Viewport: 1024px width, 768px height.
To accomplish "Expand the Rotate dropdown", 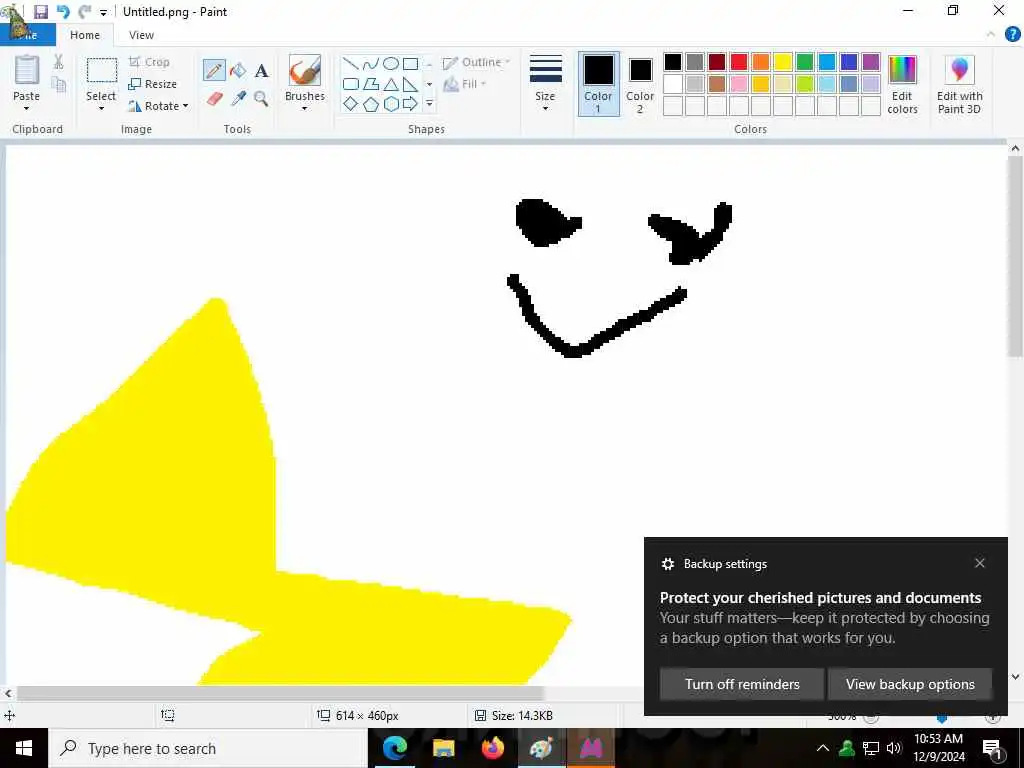I will [185, 106].
